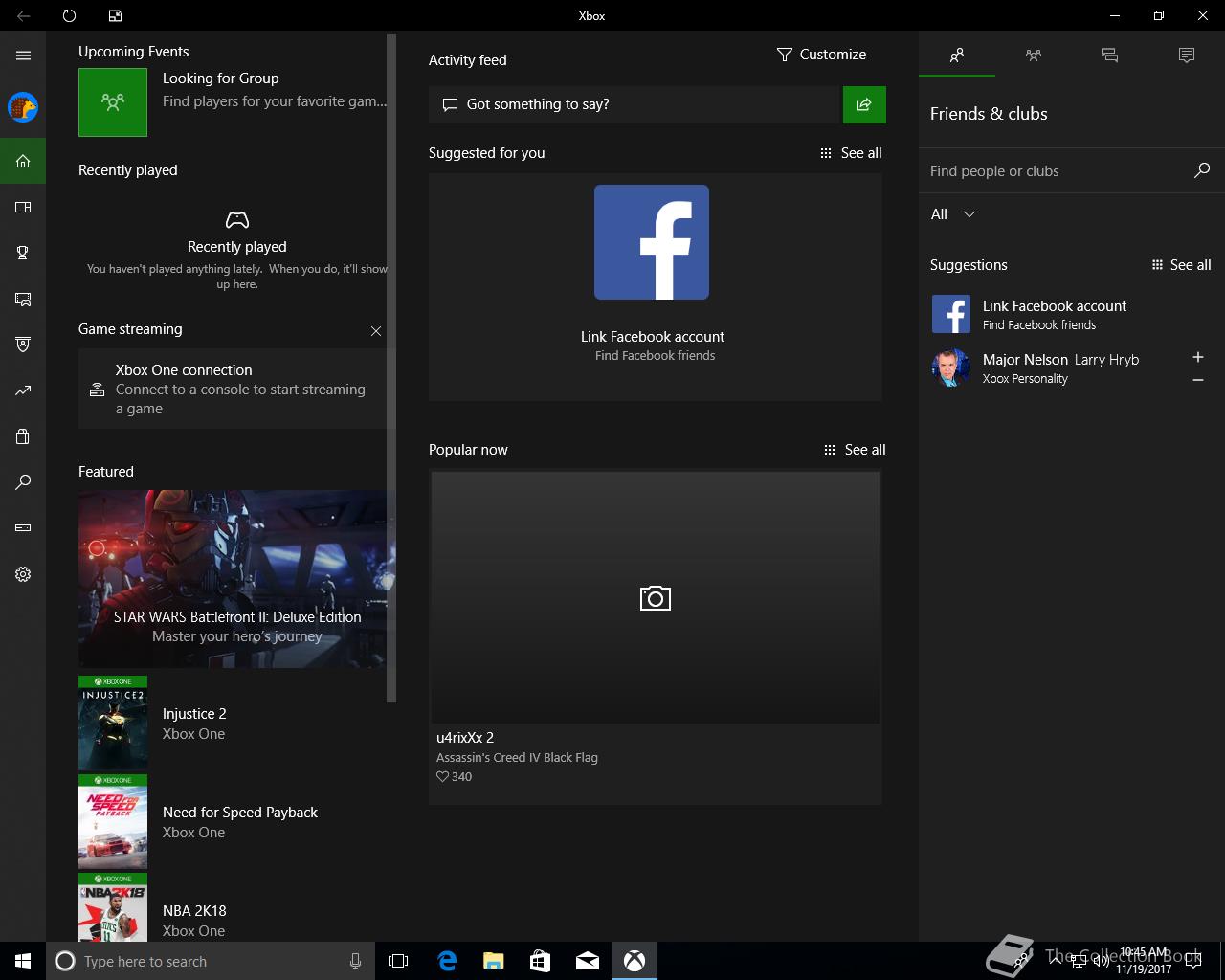Click u4rixXx 2 gamertag text
The image size is (1225, 980).
[x=465, y=737]
